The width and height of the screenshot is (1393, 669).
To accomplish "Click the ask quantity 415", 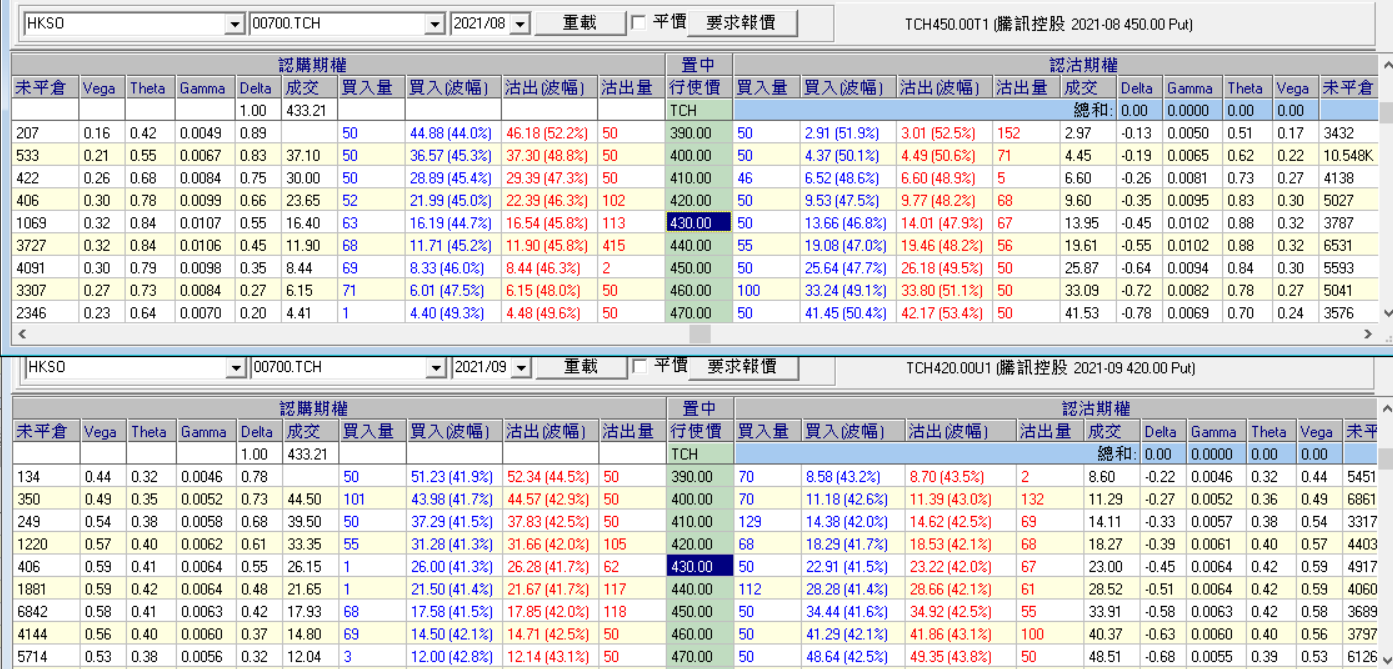I will [615, 245].
